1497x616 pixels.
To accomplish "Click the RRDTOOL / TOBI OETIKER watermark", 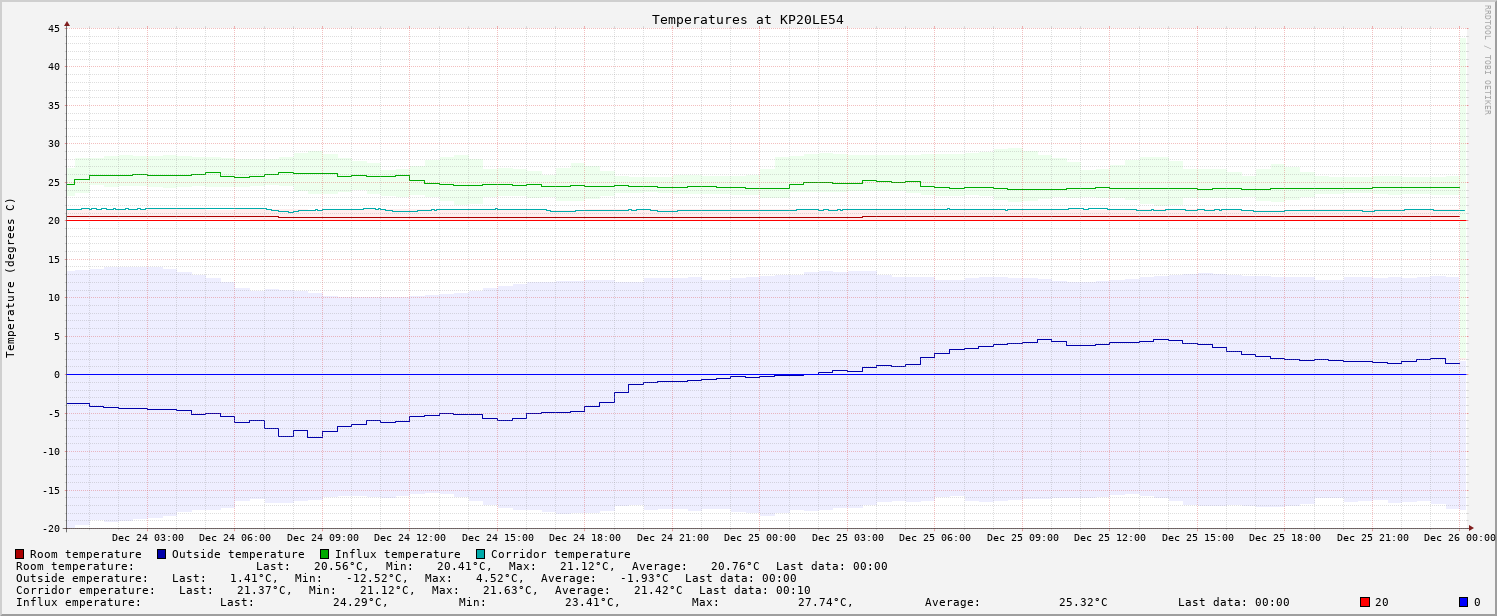I will click(1487, 59).
